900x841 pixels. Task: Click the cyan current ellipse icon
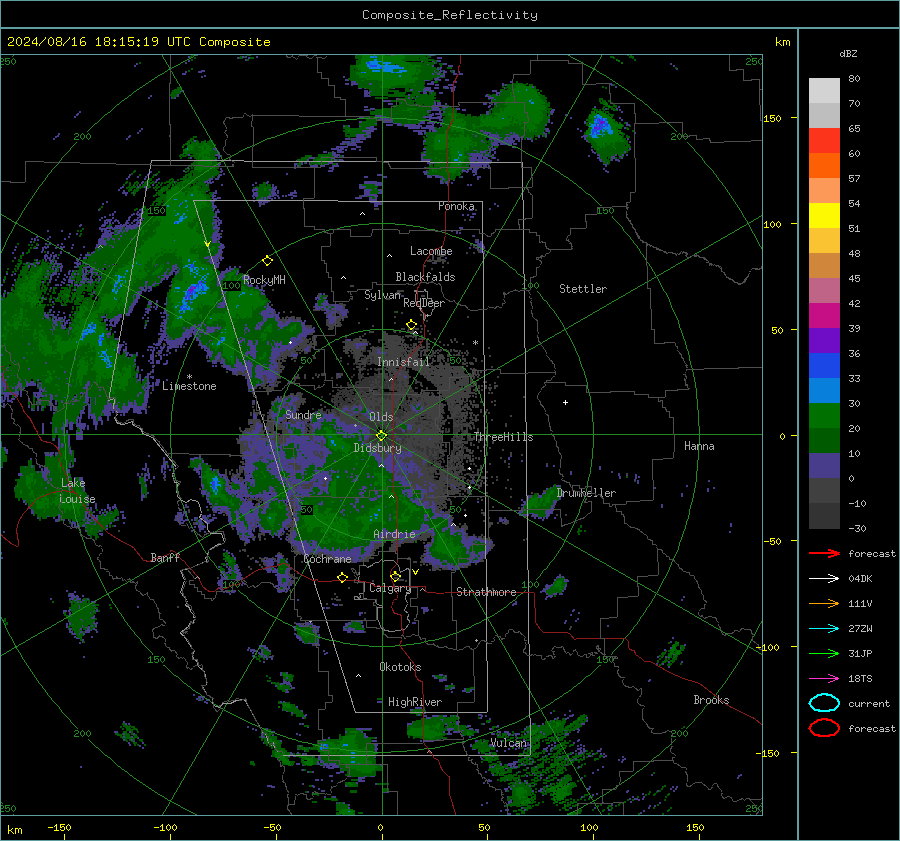pos(824,703)
